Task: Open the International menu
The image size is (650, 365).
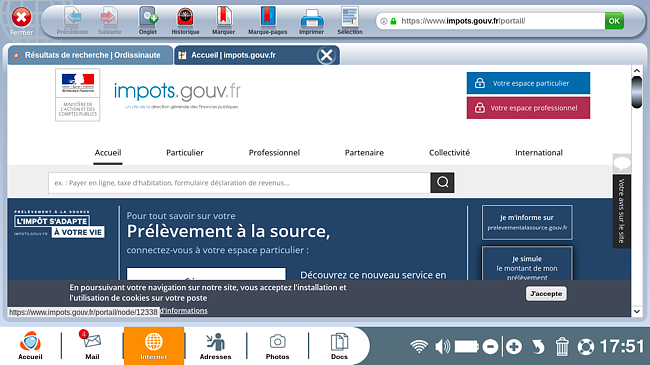Action: point(538,153)
